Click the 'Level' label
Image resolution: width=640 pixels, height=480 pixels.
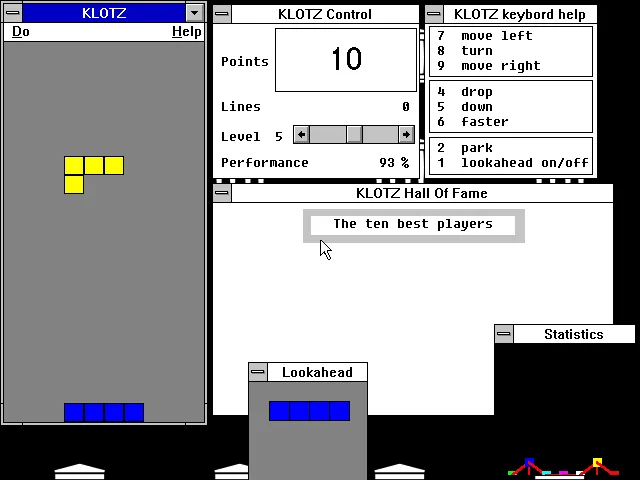click(x=241, y=137)
